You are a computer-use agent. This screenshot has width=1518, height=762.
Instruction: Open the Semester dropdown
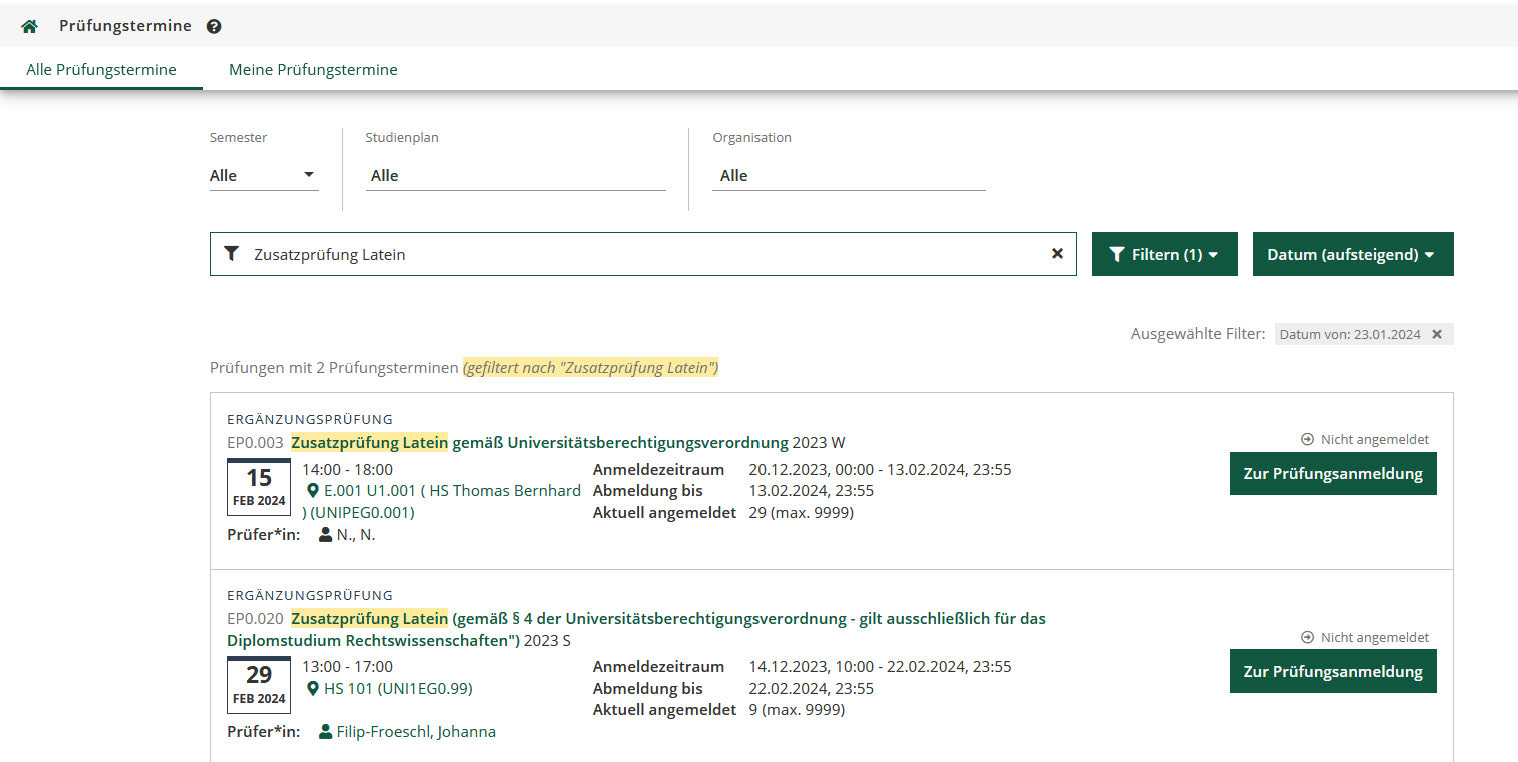263,176
